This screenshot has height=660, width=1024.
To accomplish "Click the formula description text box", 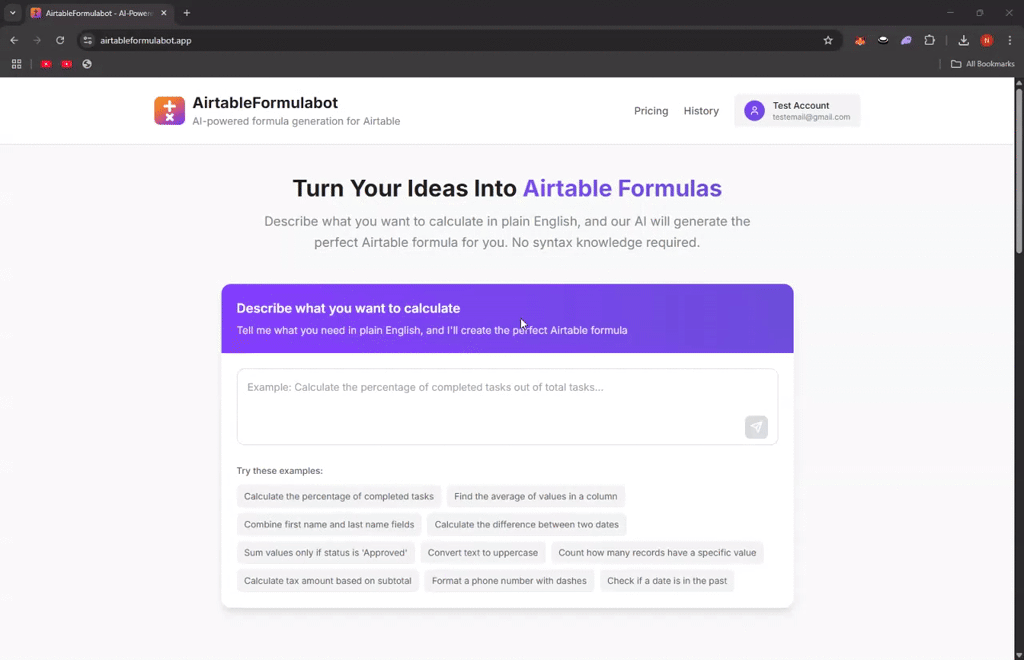I will (x=507, y=406).
